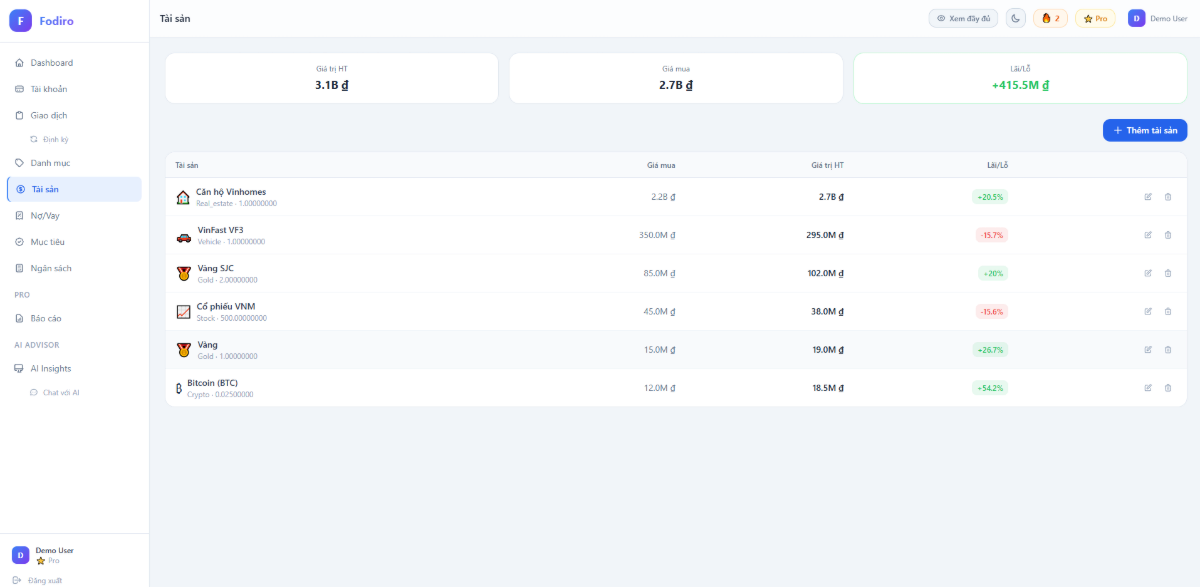This screenshot has height=587, width=1200.
Task: Click the Thêm tài sản button
Action: tap(1144, 130)
